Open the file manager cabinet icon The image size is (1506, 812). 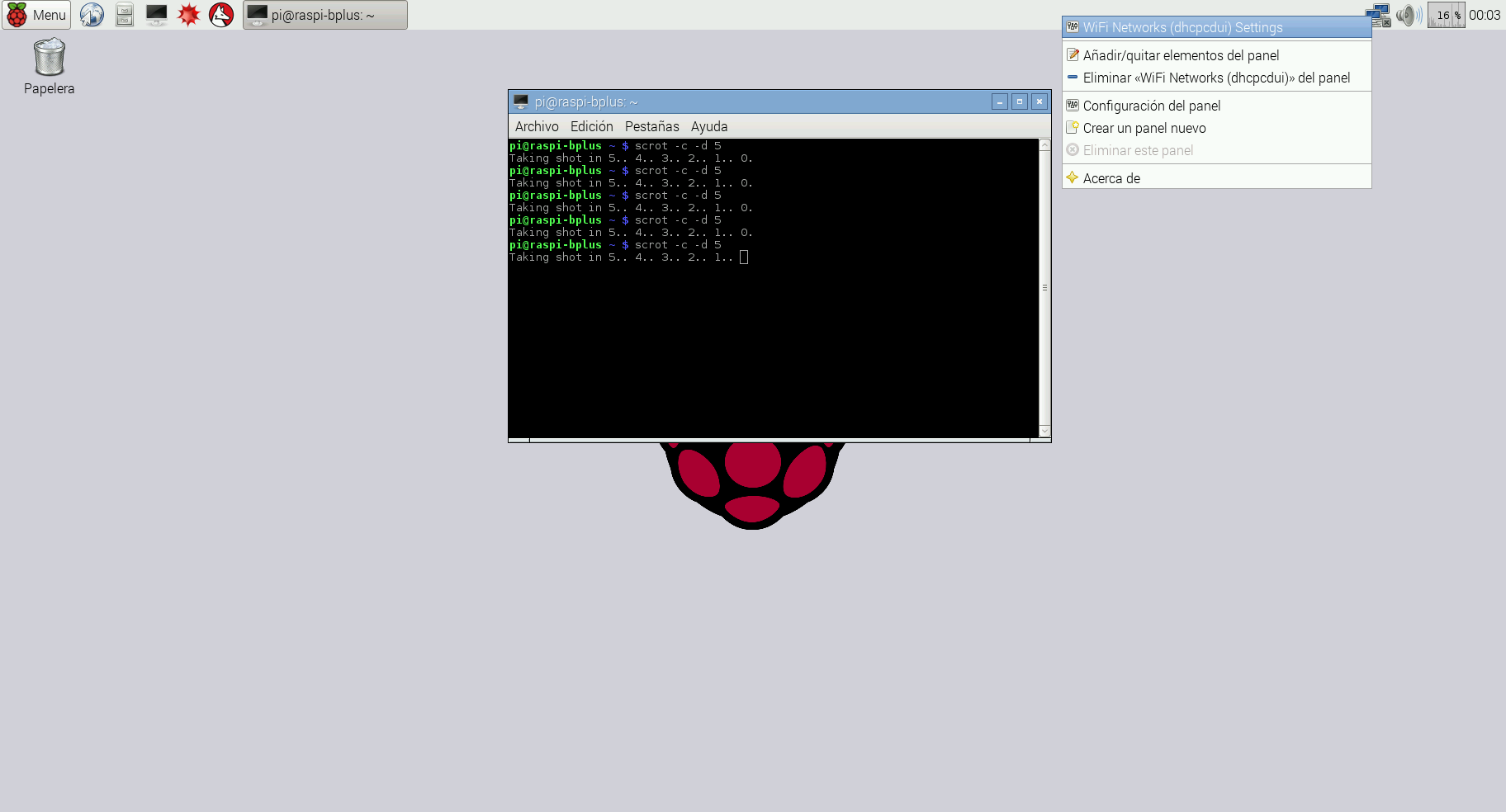pyautogui.click(x=124, y=15)
